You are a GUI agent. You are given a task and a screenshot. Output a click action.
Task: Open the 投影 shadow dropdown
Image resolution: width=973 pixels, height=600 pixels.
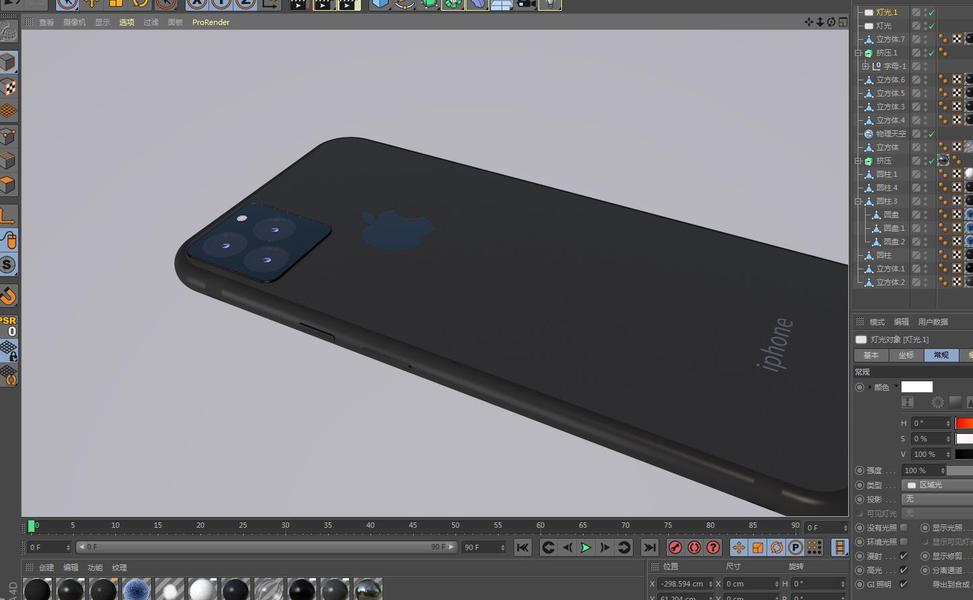tap(937, 499)
